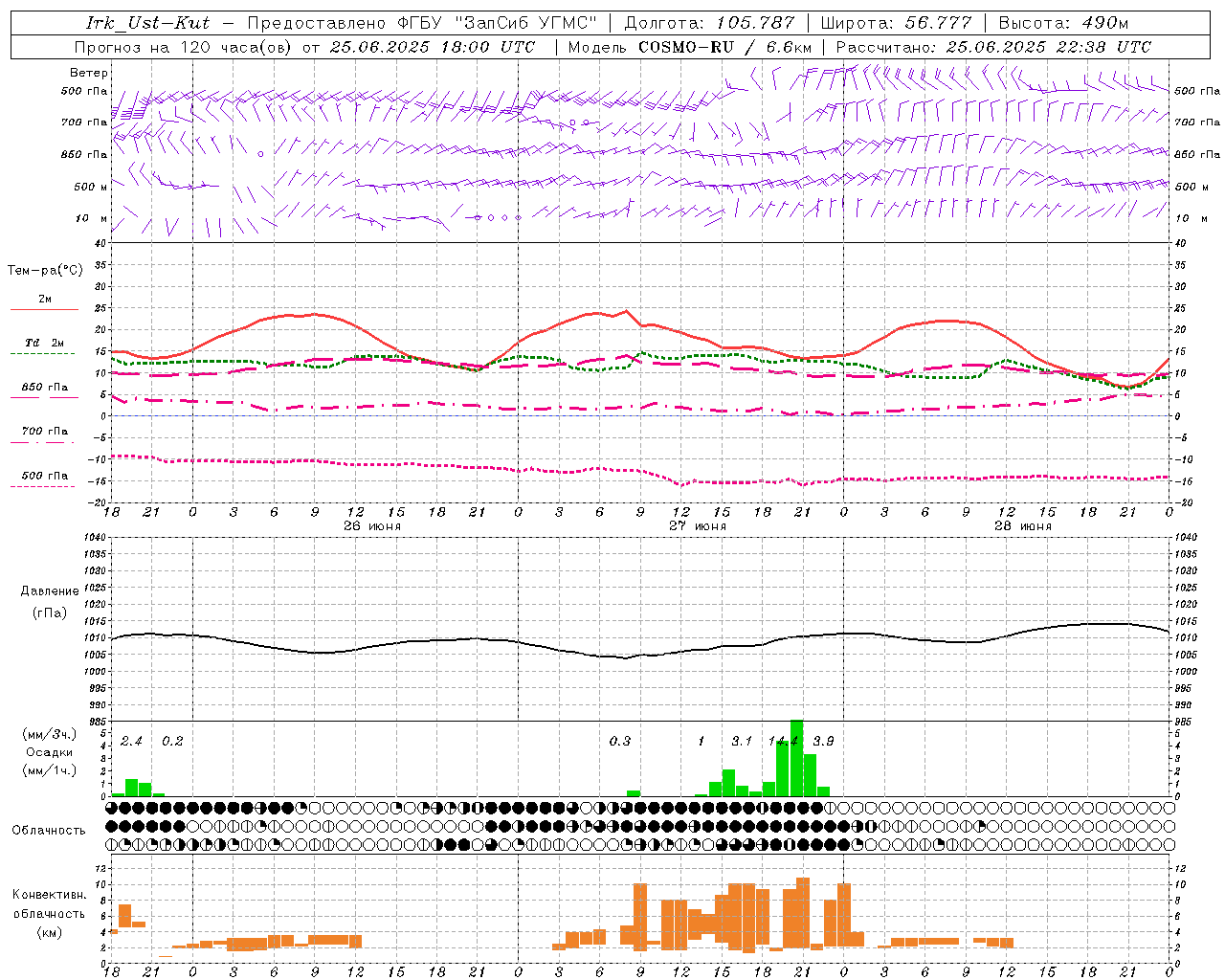Click the date label 26 июня
The image size is (1225, 980).
click(x=371, y=526)
